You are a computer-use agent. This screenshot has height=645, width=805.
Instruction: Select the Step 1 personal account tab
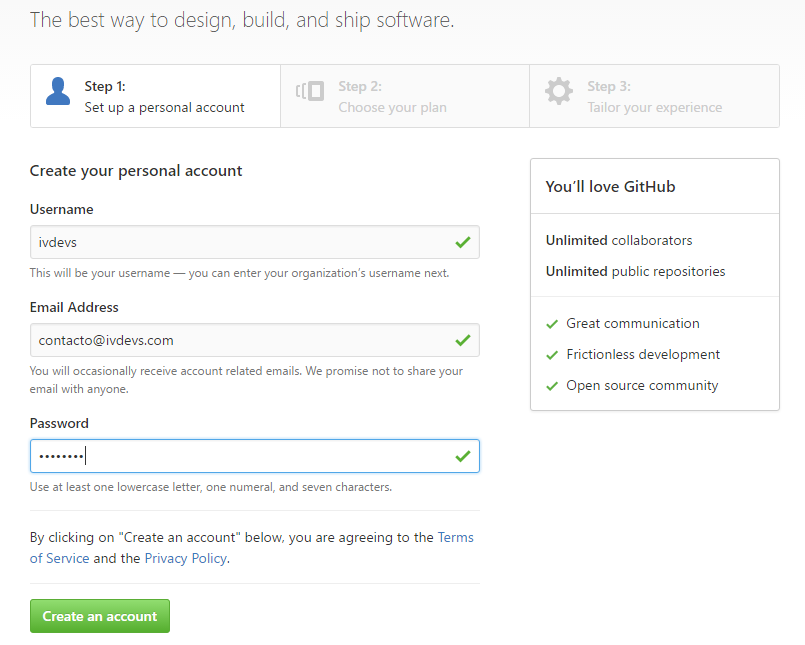156,96
